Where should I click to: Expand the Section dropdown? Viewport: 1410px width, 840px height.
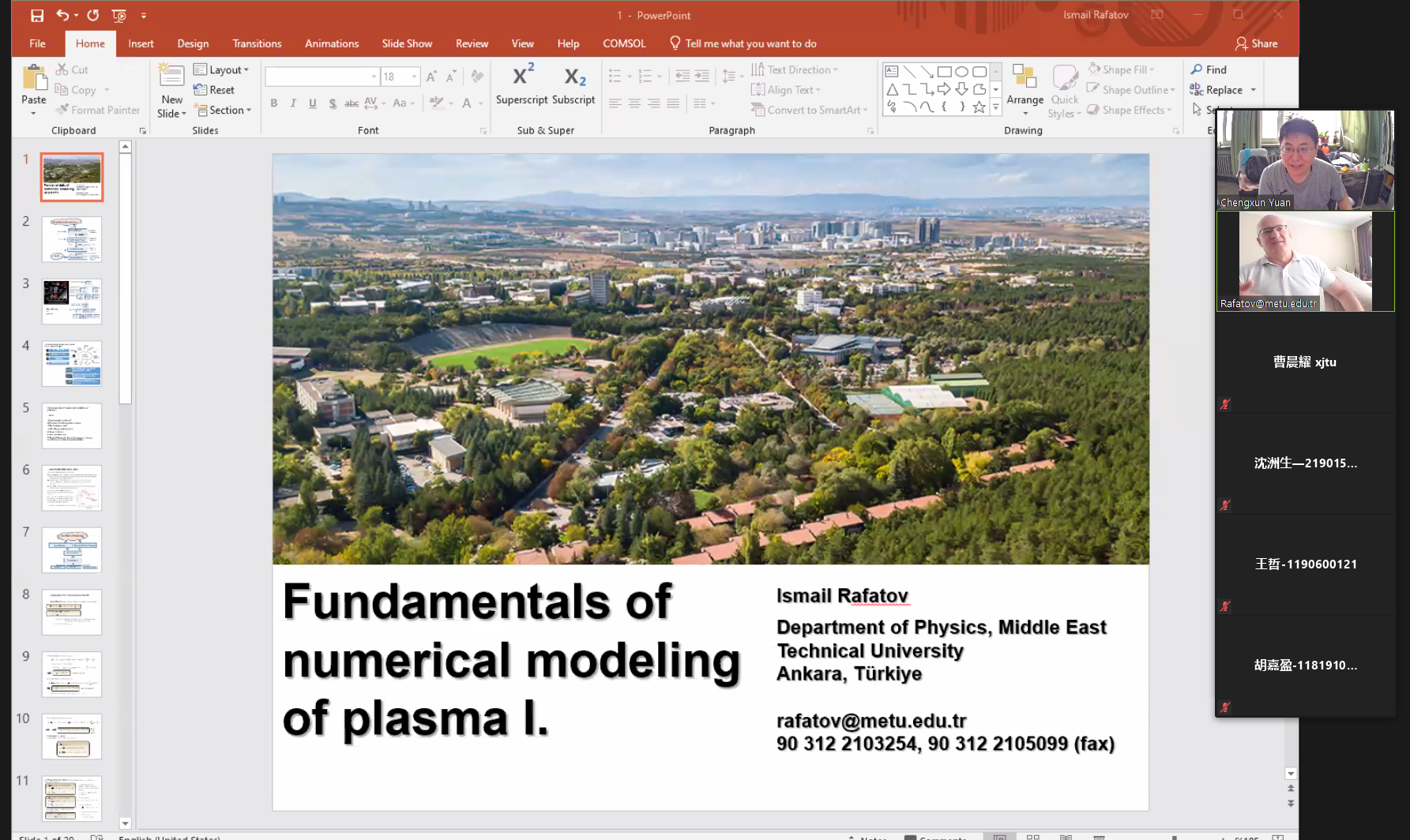[224, 111]
